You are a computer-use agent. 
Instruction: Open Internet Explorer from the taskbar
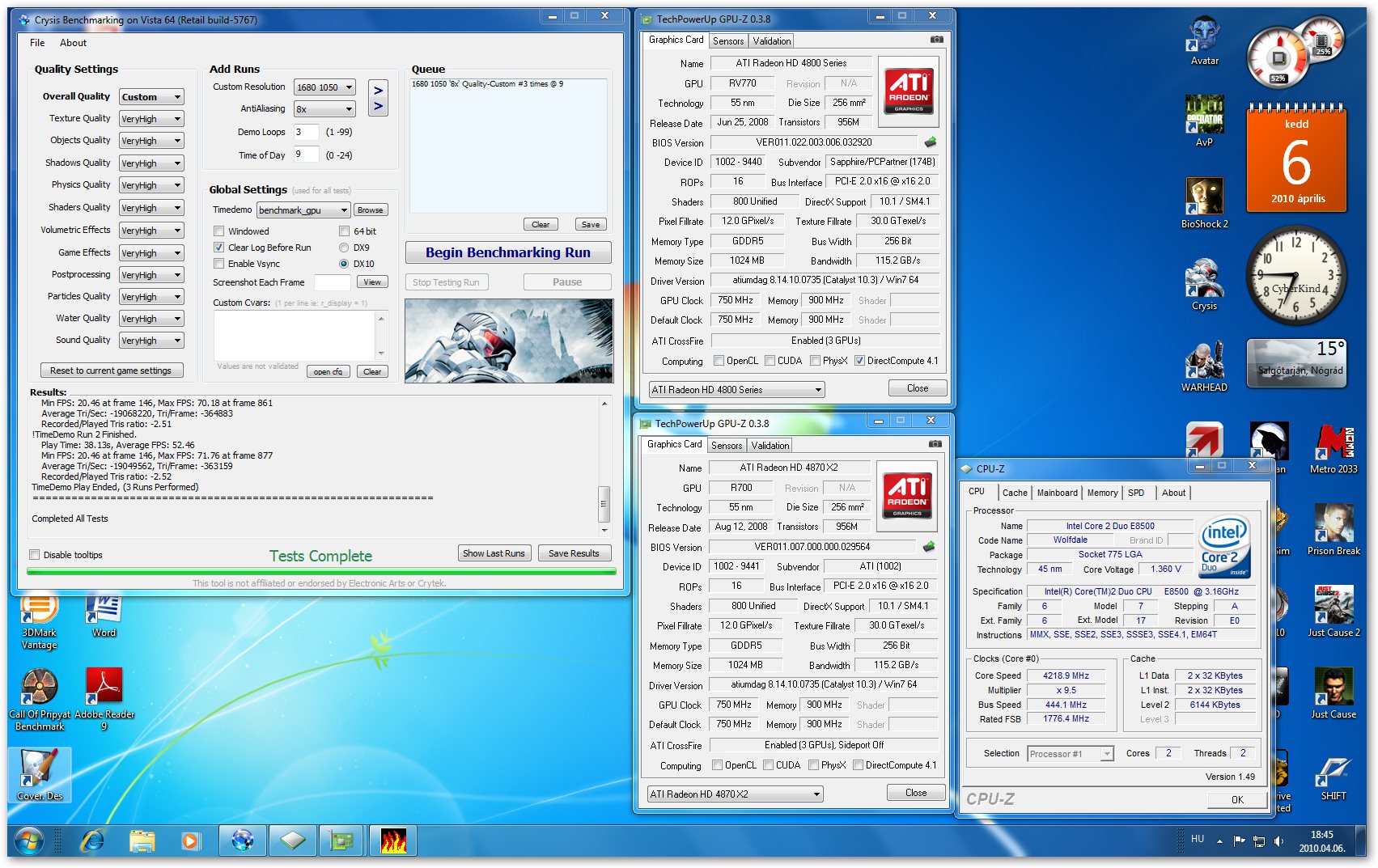pyautogui.click(x=92, y=841)
